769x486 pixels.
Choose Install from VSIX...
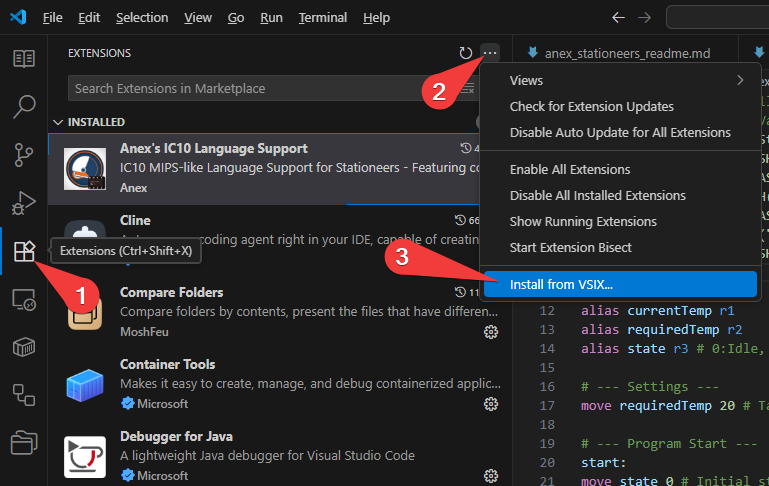[x=620, y=284]
